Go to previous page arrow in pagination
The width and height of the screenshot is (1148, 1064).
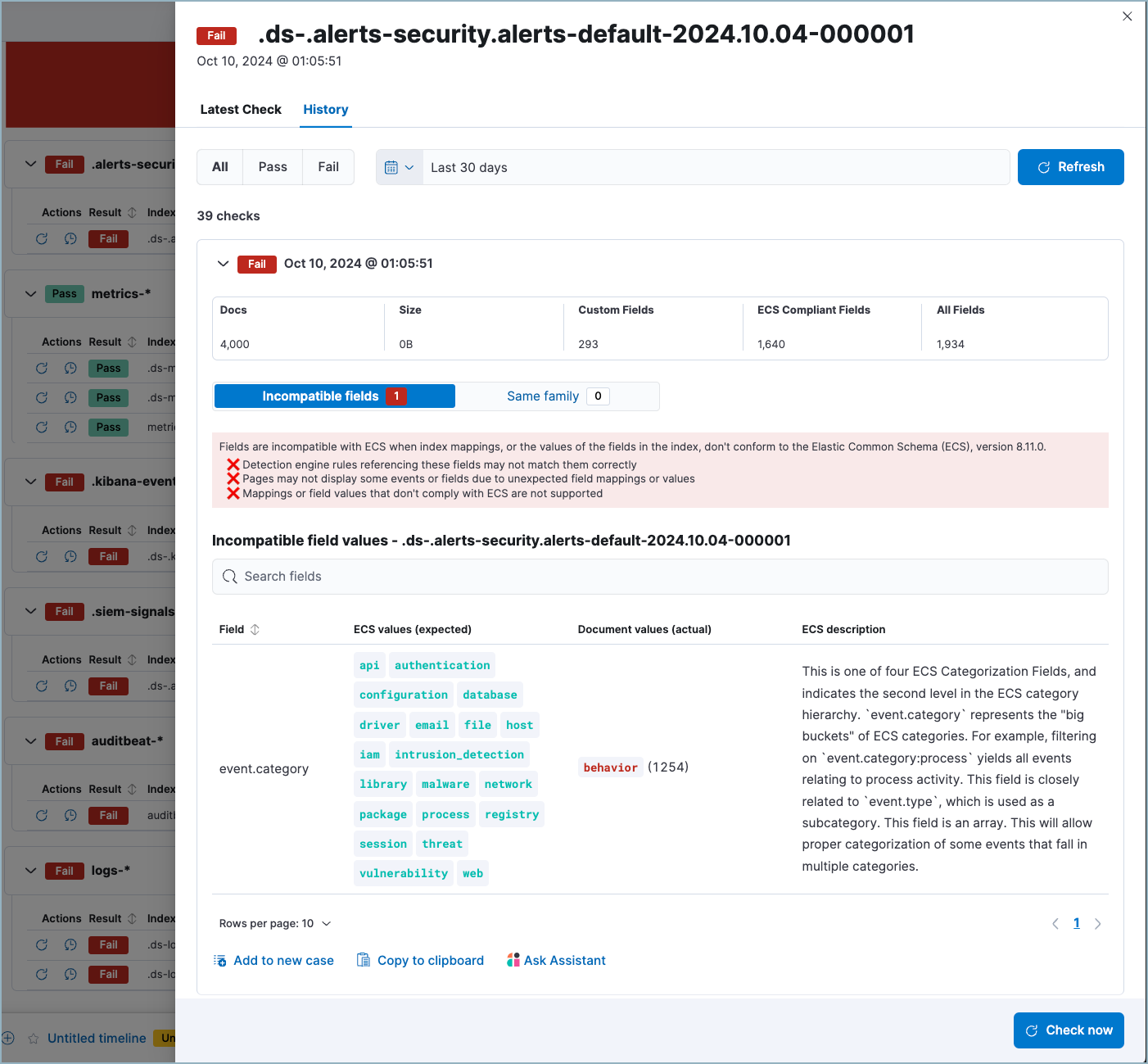point(1055,924)
